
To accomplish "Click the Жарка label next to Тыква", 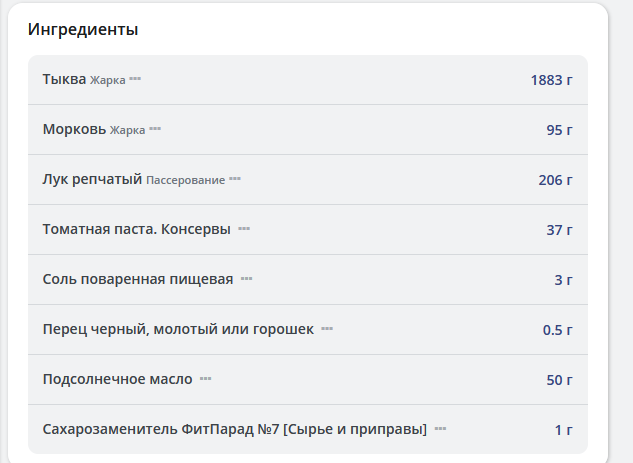I will [108, 80].
